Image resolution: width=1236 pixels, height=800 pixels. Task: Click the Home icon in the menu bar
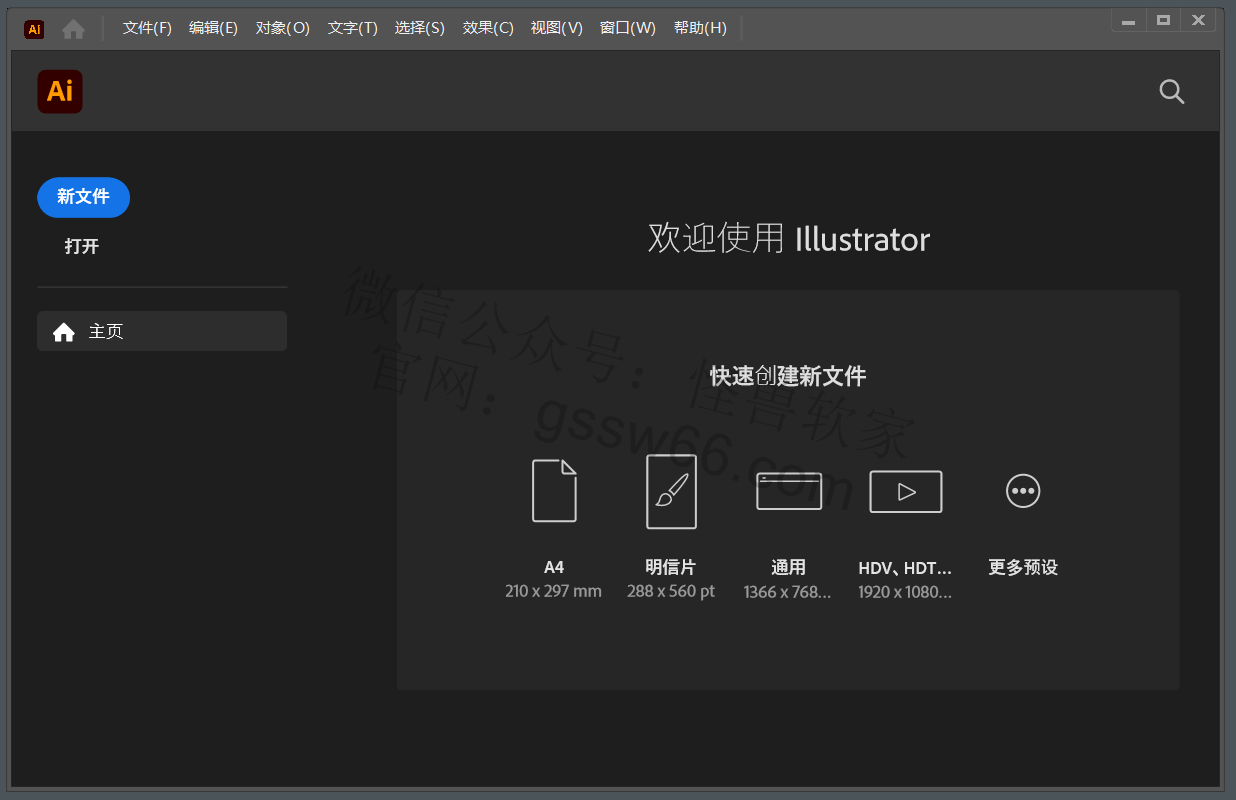click(73, 29)
